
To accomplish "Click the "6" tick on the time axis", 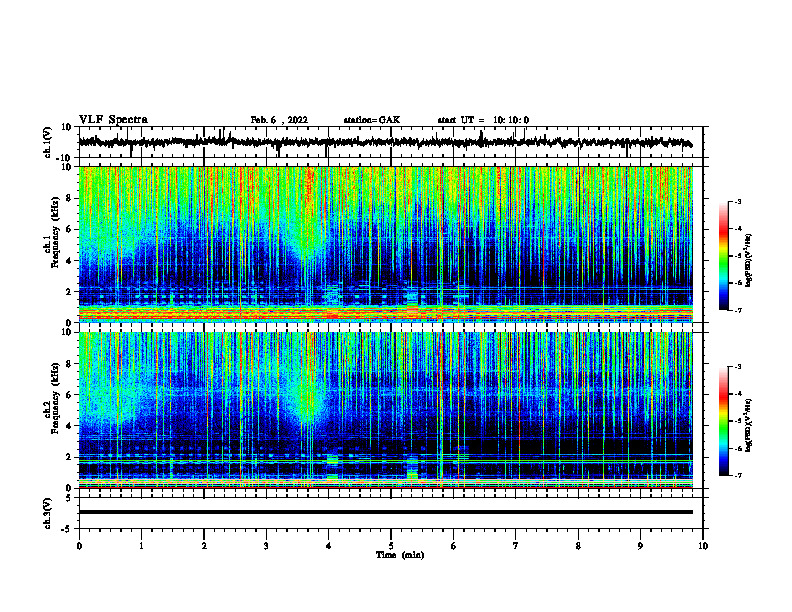I will click(454, 546).
